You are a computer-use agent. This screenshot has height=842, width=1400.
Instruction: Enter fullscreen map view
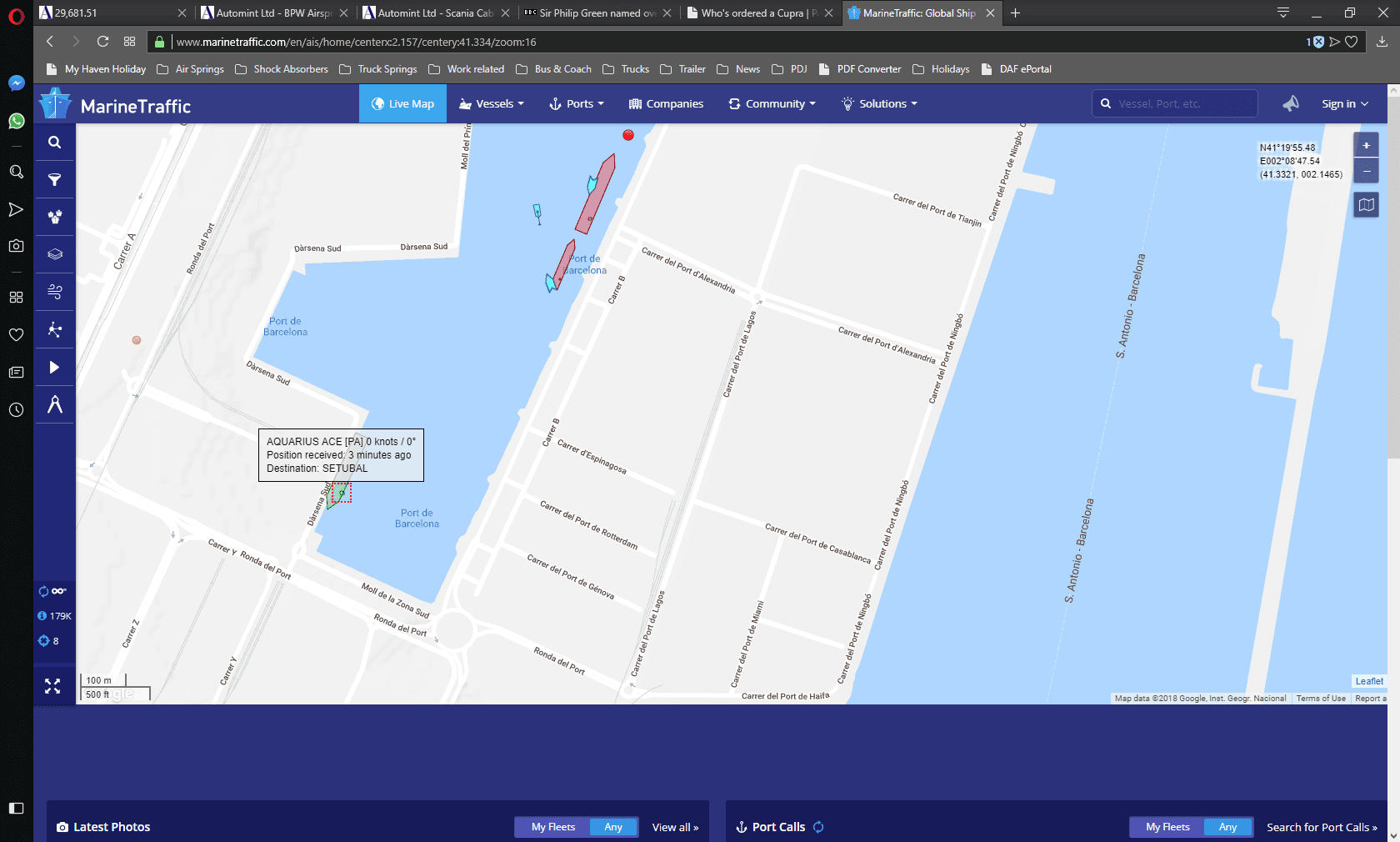pos(52,686)
